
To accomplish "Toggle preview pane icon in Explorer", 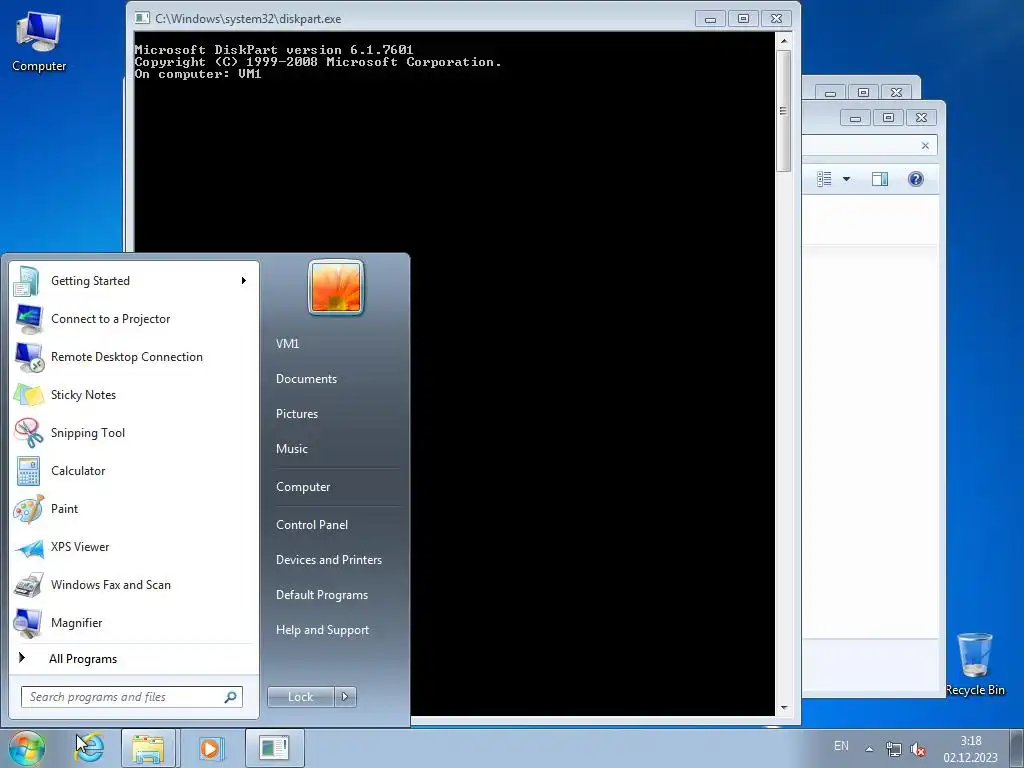I will tap(880, 179).
